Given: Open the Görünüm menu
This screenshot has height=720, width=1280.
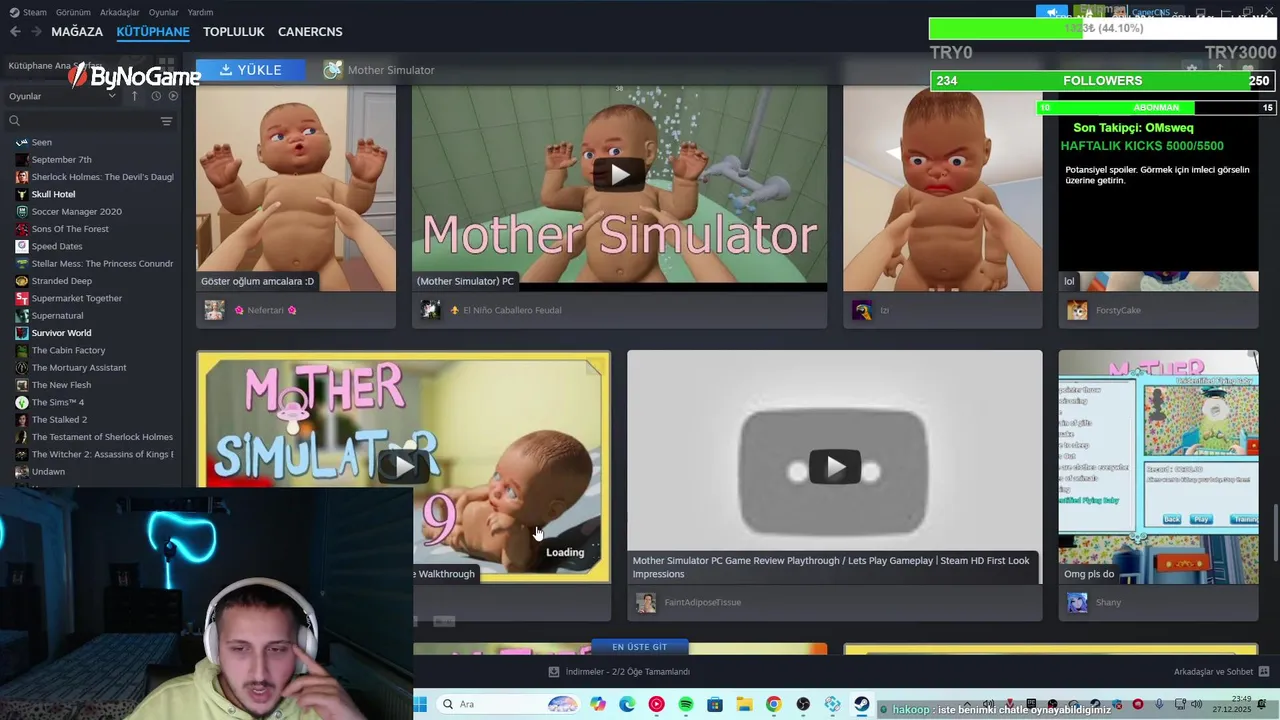Looking at the screenshot, I should 73,12.
